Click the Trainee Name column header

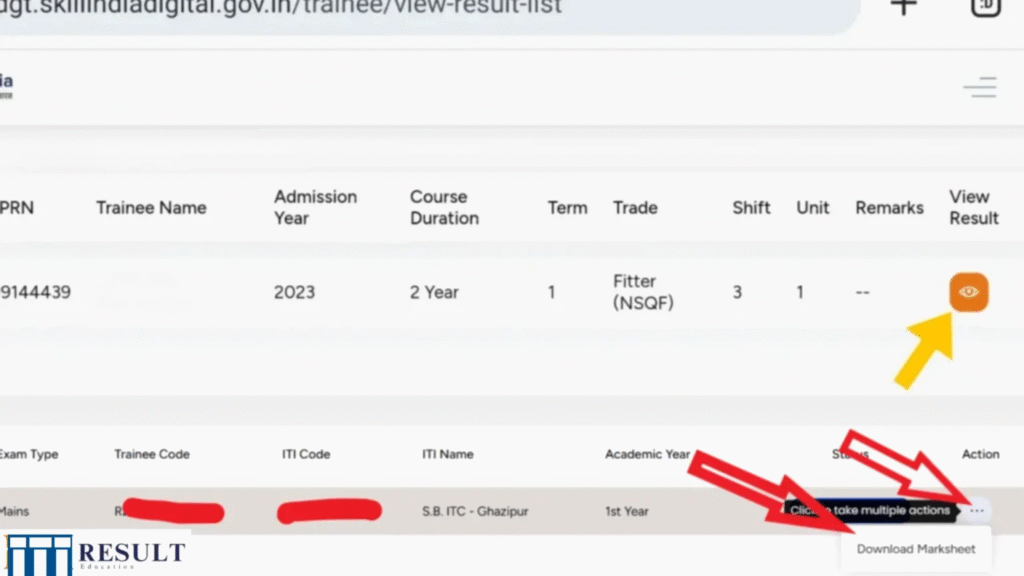[x=152, y=208]
